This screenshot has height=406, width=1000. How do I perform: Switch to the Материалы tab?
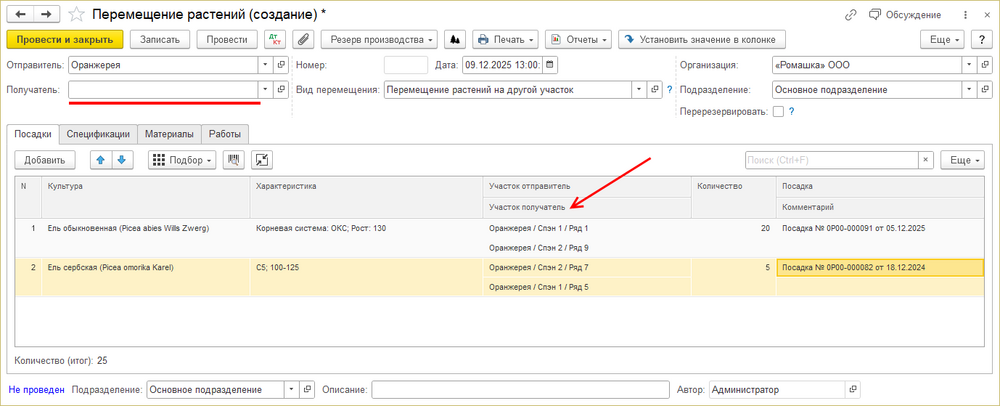click(169, 134)
